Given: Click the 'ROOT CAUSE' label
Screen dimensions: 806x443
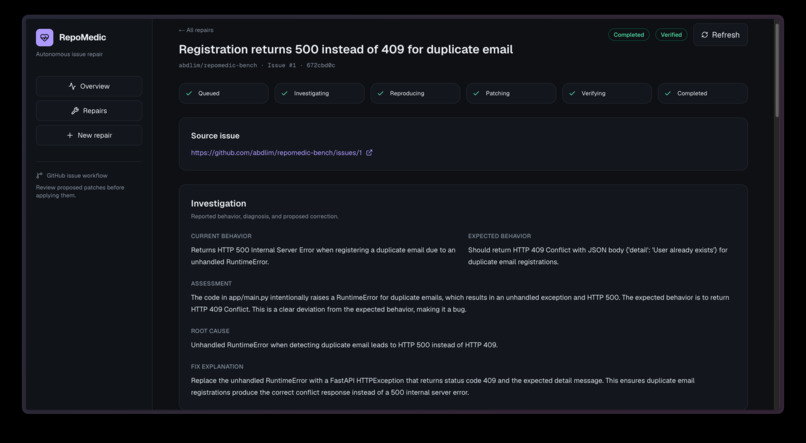Looking at the screenshot, I should click(x=210, y=331).
